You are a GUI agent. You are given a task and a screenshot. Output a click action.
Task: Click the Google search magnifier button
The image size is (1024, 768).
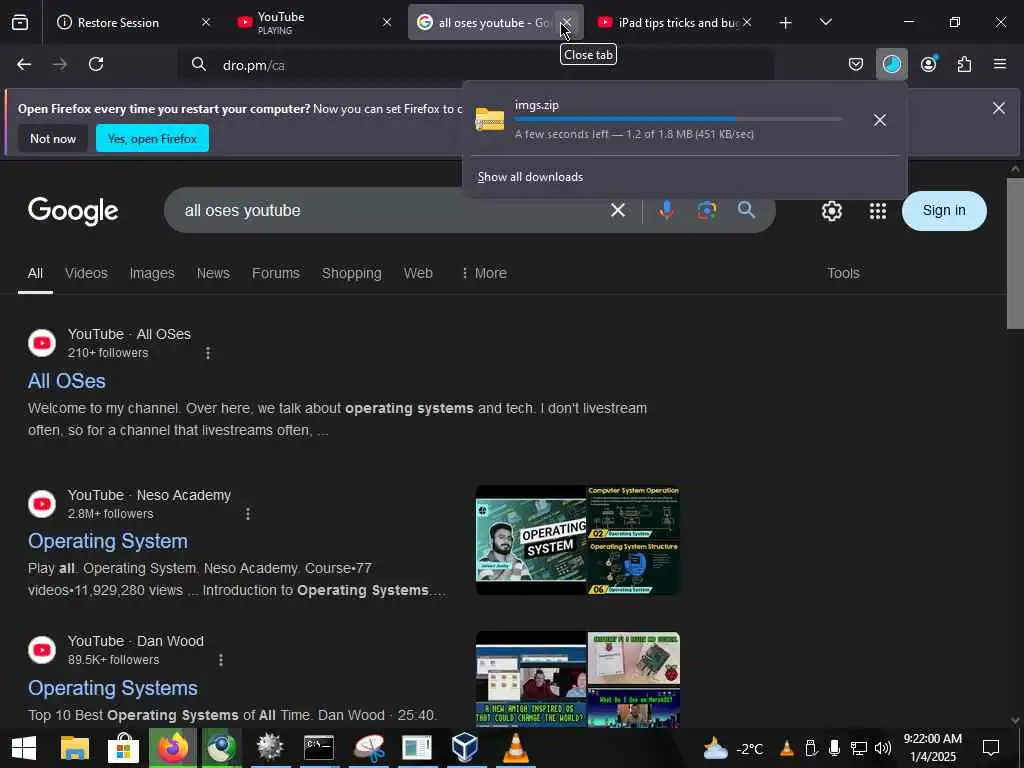coord(746,210)
